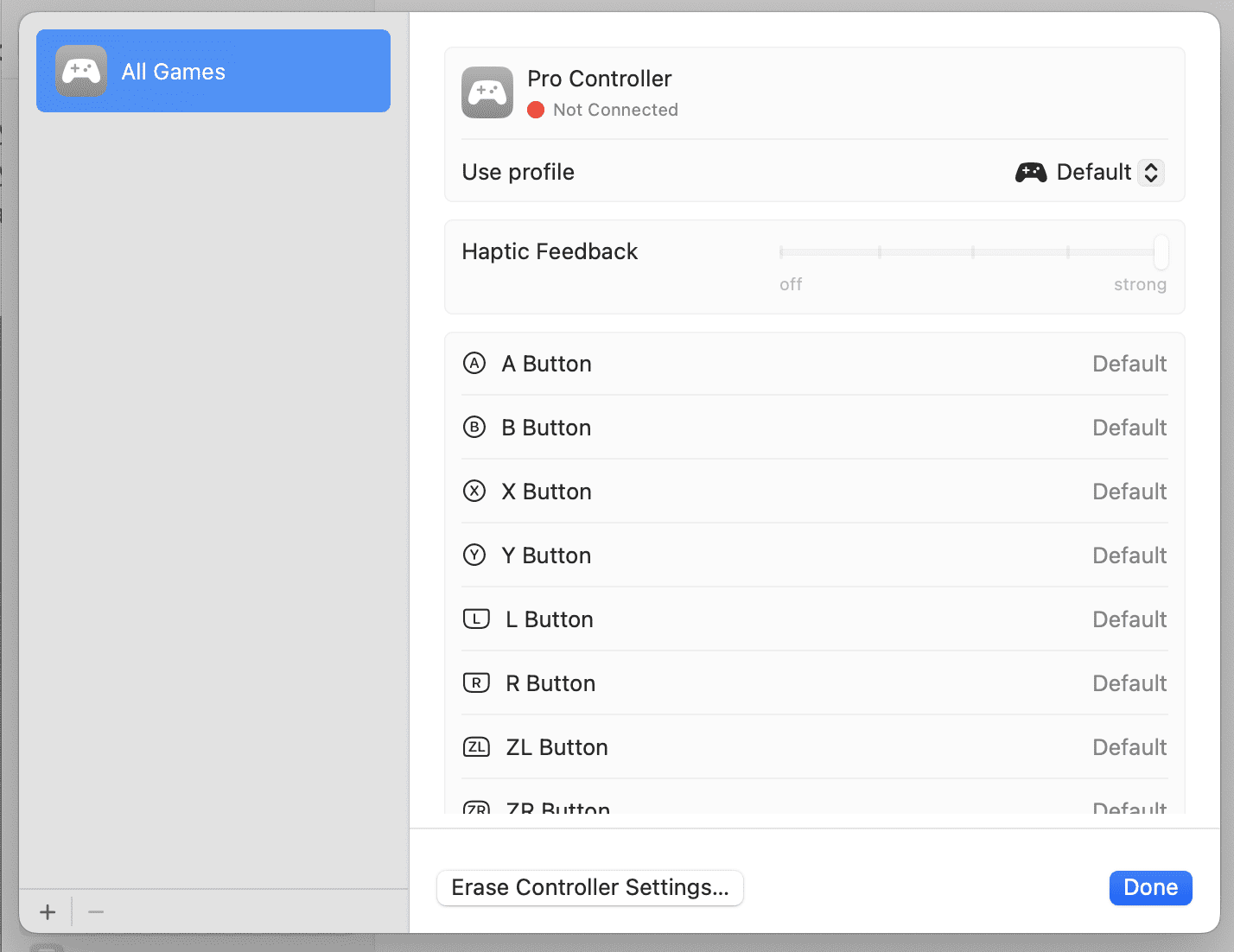Change the X Button Default mapping

[x=1129, y=492]
